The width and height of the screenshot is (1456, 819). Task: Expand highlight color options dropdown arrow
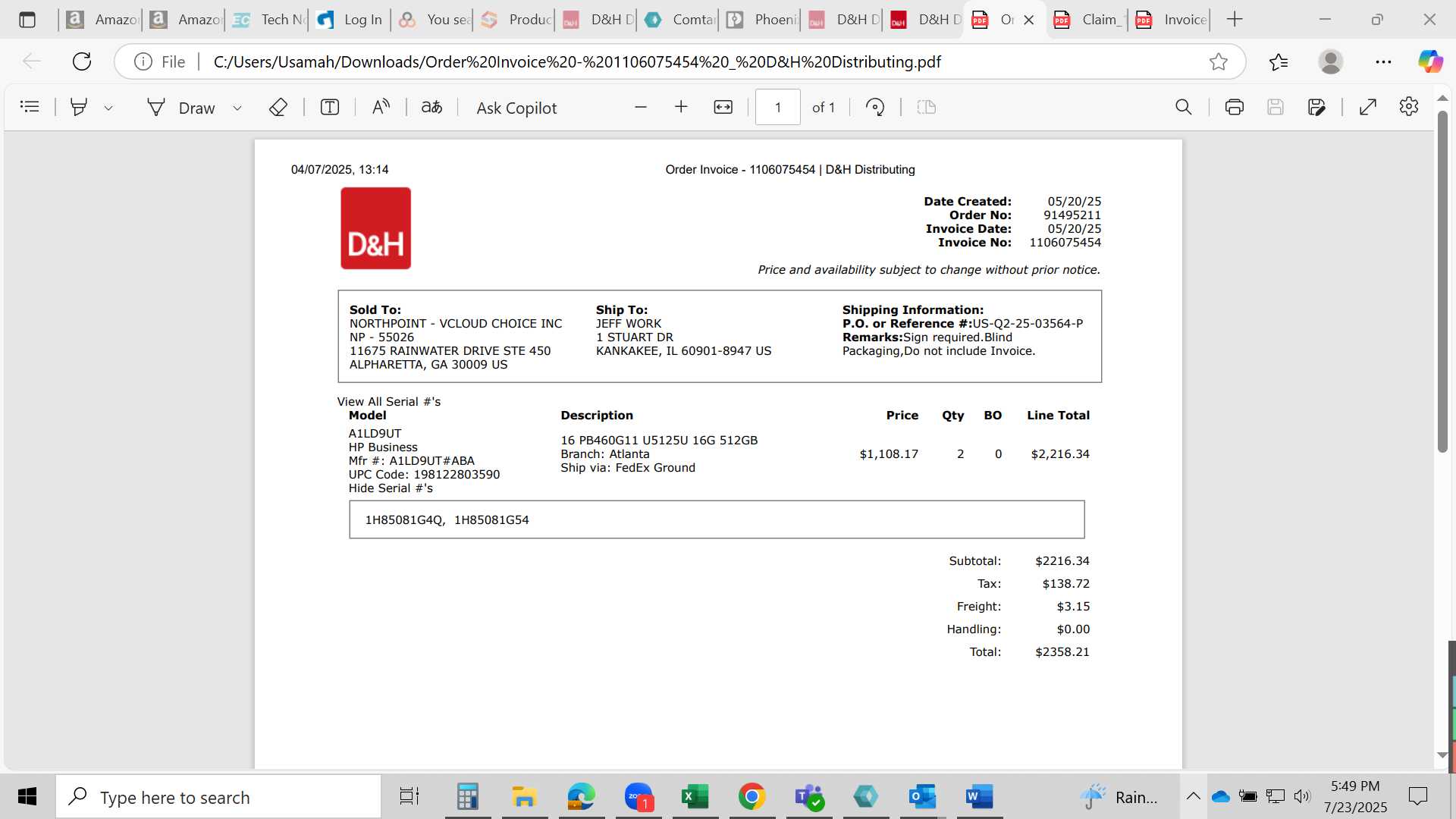pyautogui.click(x=108, y=108)
